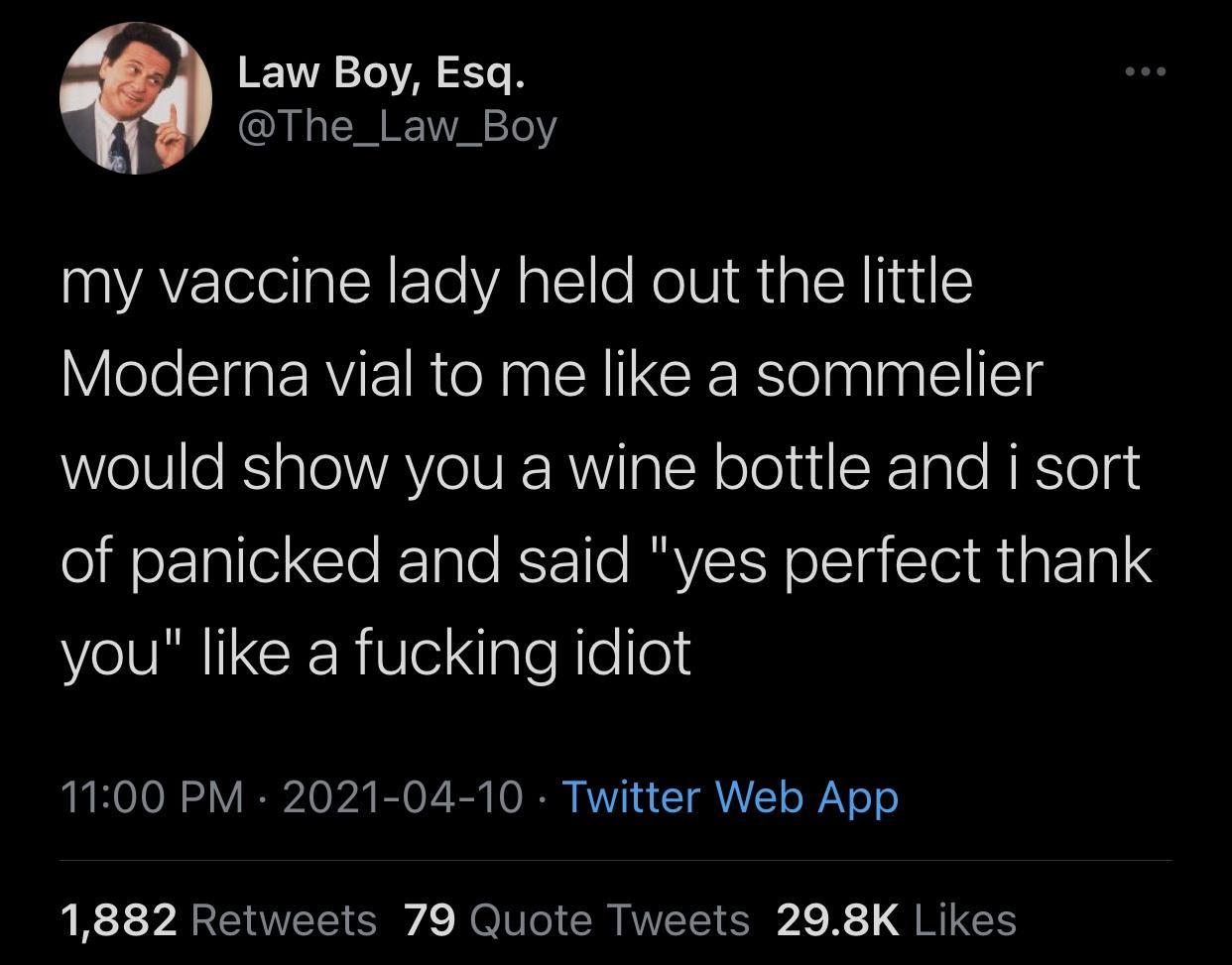Click Law Boy's profile avatar picture

[x=136, y=99]
